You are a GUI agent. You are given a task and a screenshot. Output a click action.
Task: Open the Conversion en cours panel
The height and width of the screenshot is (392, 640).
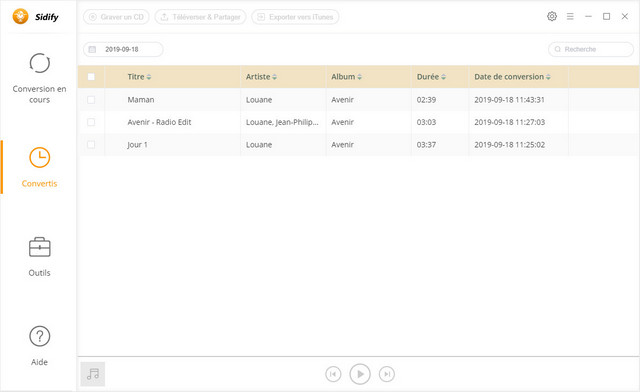(39, 78)
